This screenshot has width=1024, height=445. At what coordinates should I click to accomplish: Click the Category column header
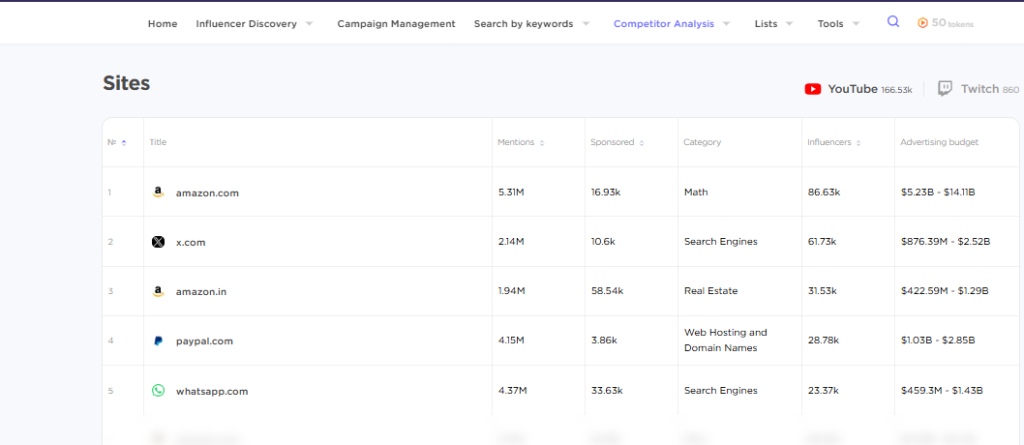(702, 142)
